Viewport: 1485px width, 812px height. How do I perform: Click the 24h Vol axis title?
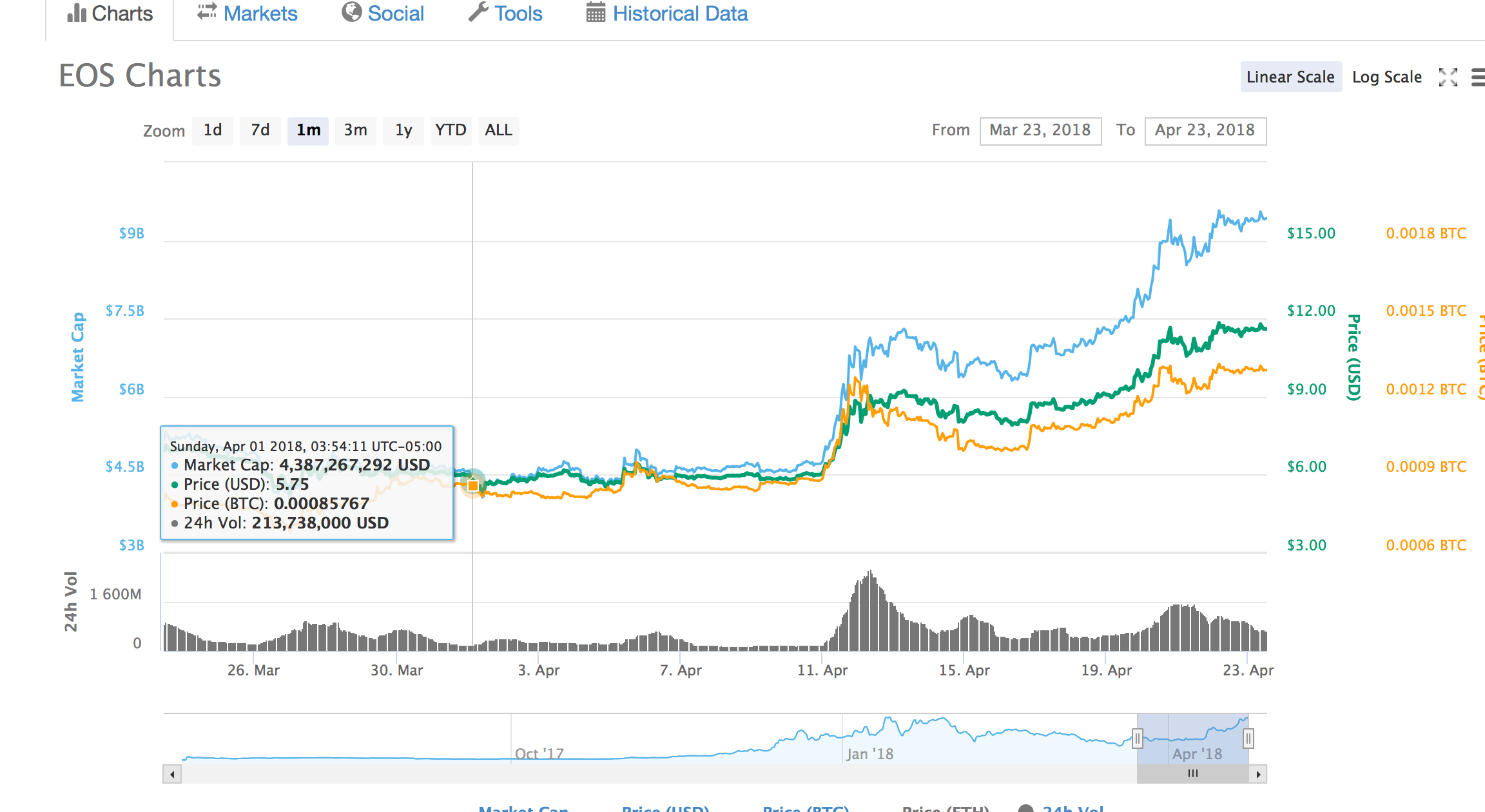pos(71,601)
